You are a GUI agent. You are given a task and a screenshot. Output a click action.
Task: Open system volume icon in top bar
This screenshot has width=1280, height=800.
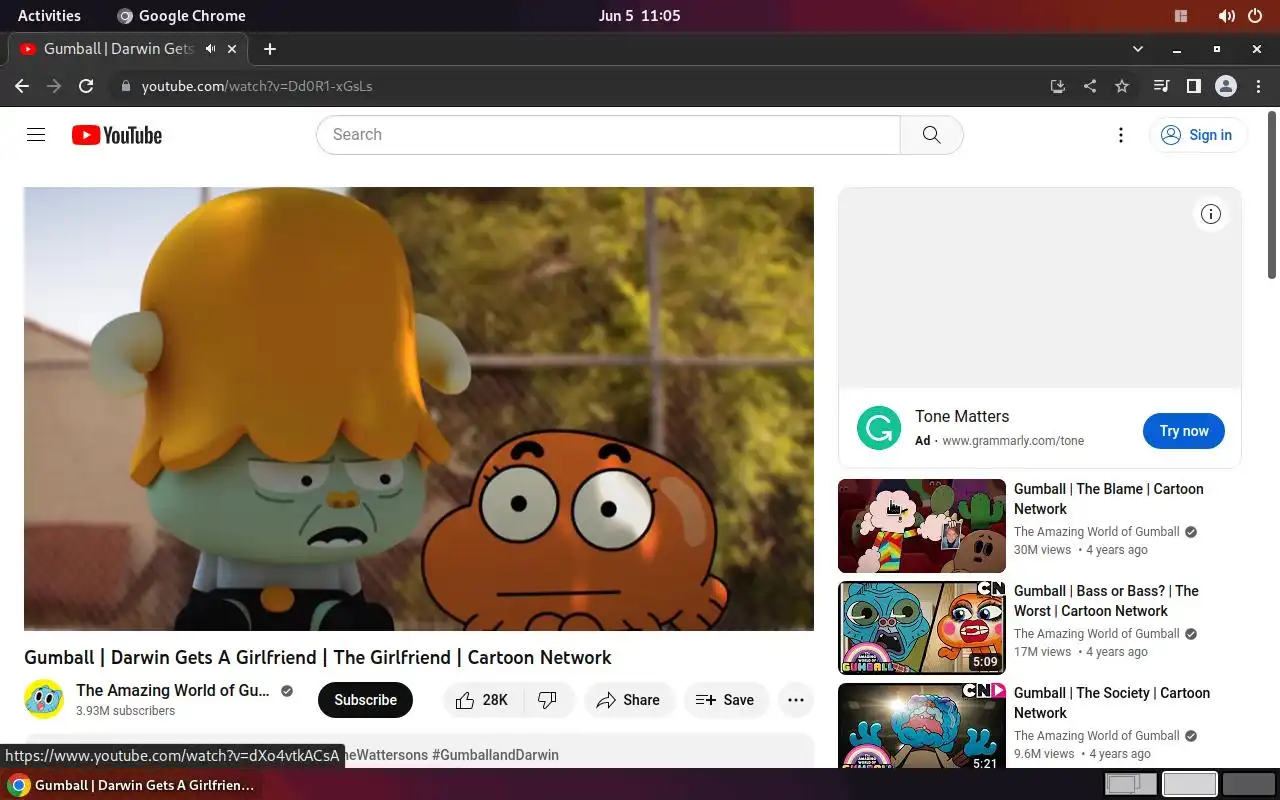point(1226,16)
